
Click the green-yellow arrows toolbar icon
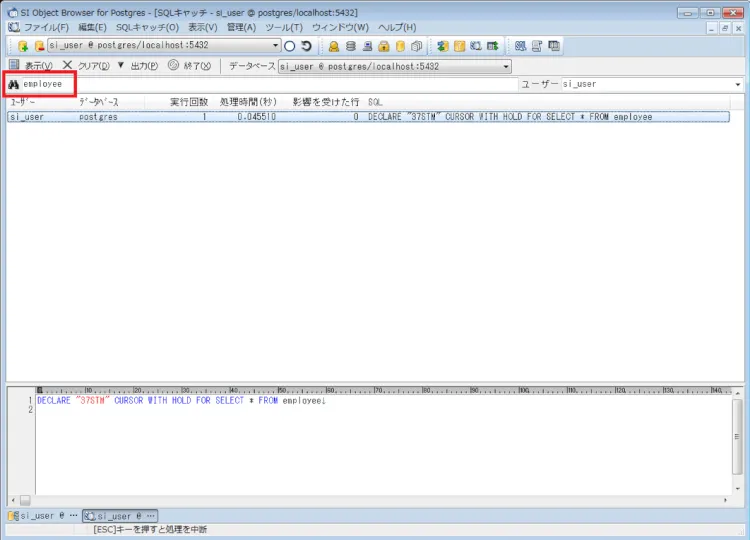pos(443,46)
